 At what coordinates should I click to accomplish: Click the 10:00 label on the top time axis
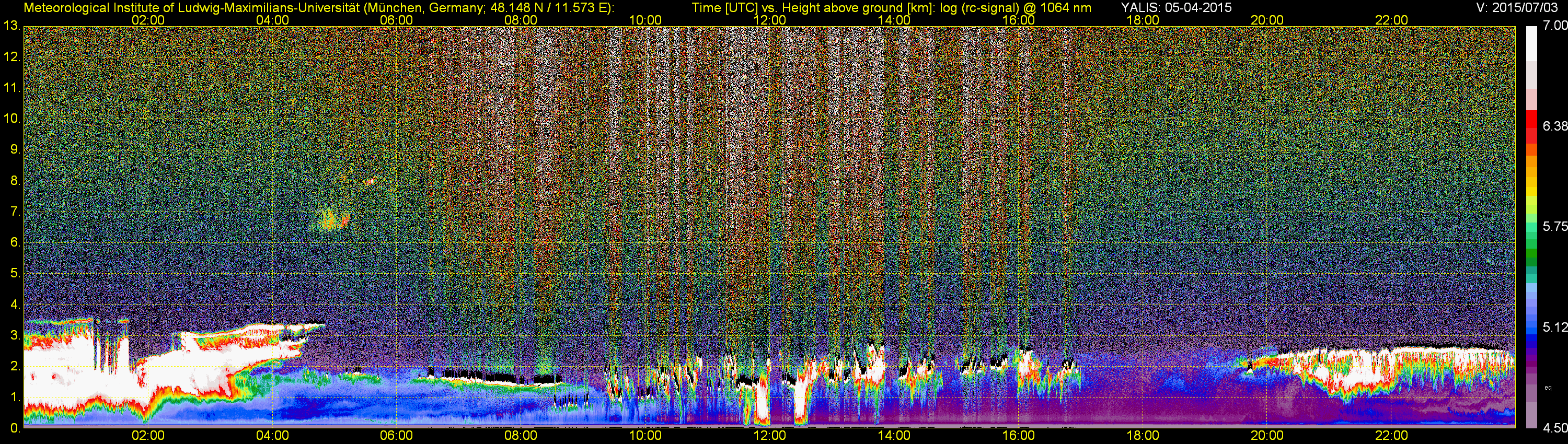645,20
